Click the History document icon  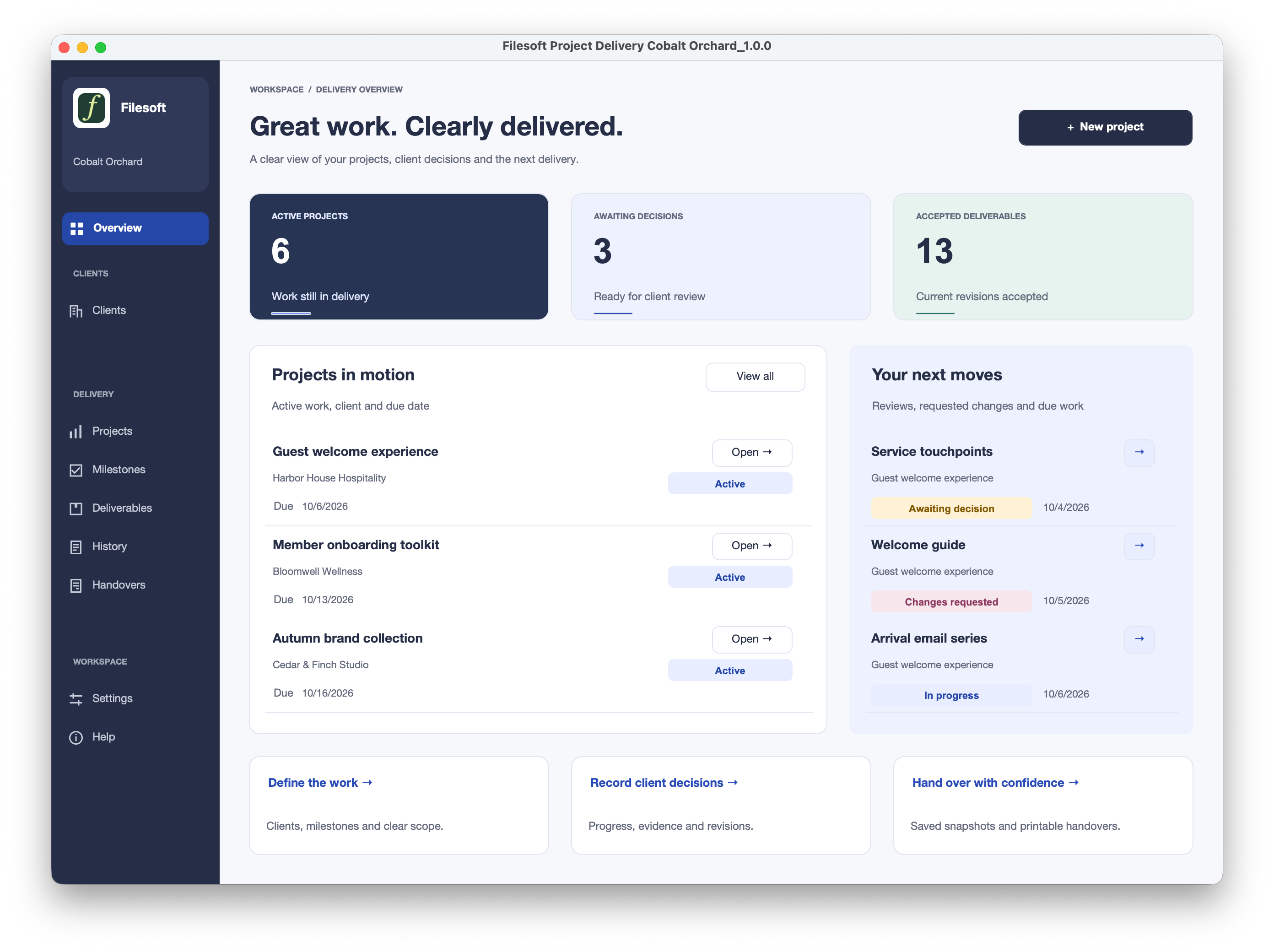point(76,547)
